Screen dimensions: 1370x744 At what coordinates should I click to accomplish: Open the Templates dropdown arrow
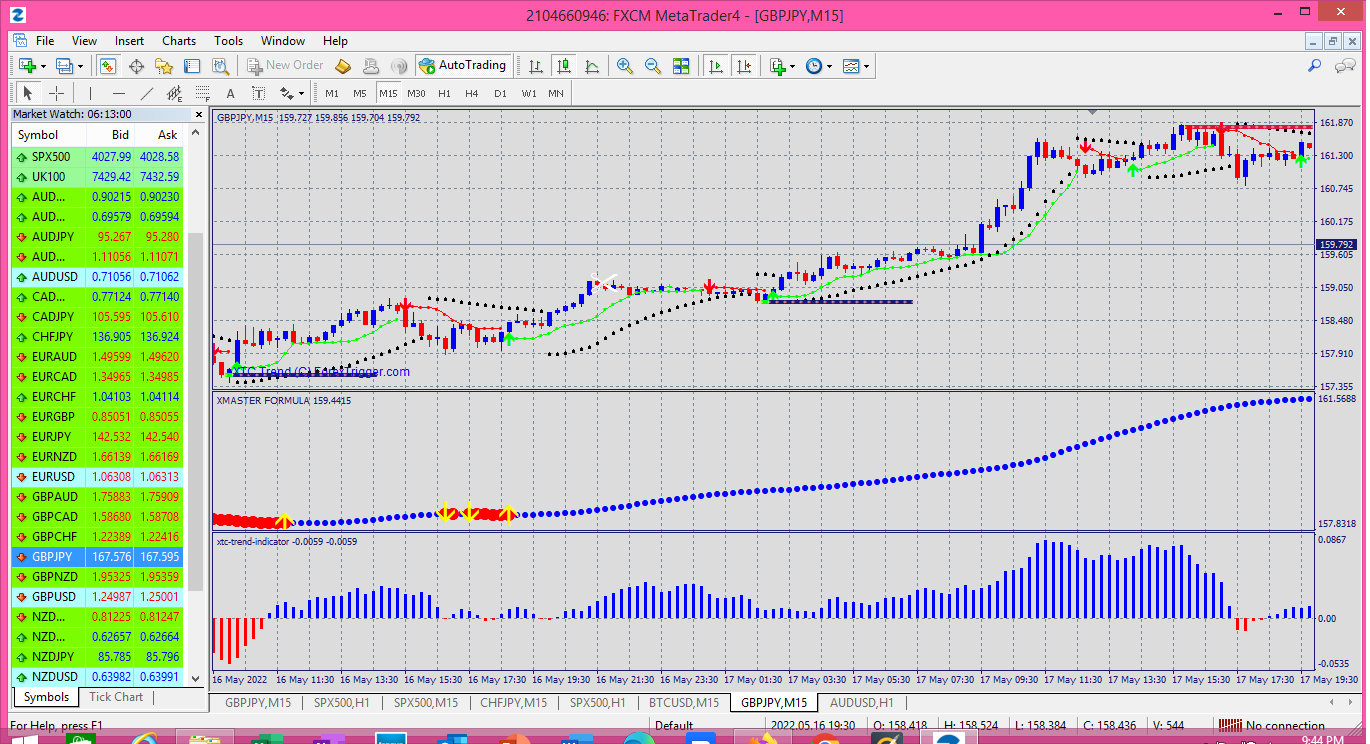tap(865, 66)
